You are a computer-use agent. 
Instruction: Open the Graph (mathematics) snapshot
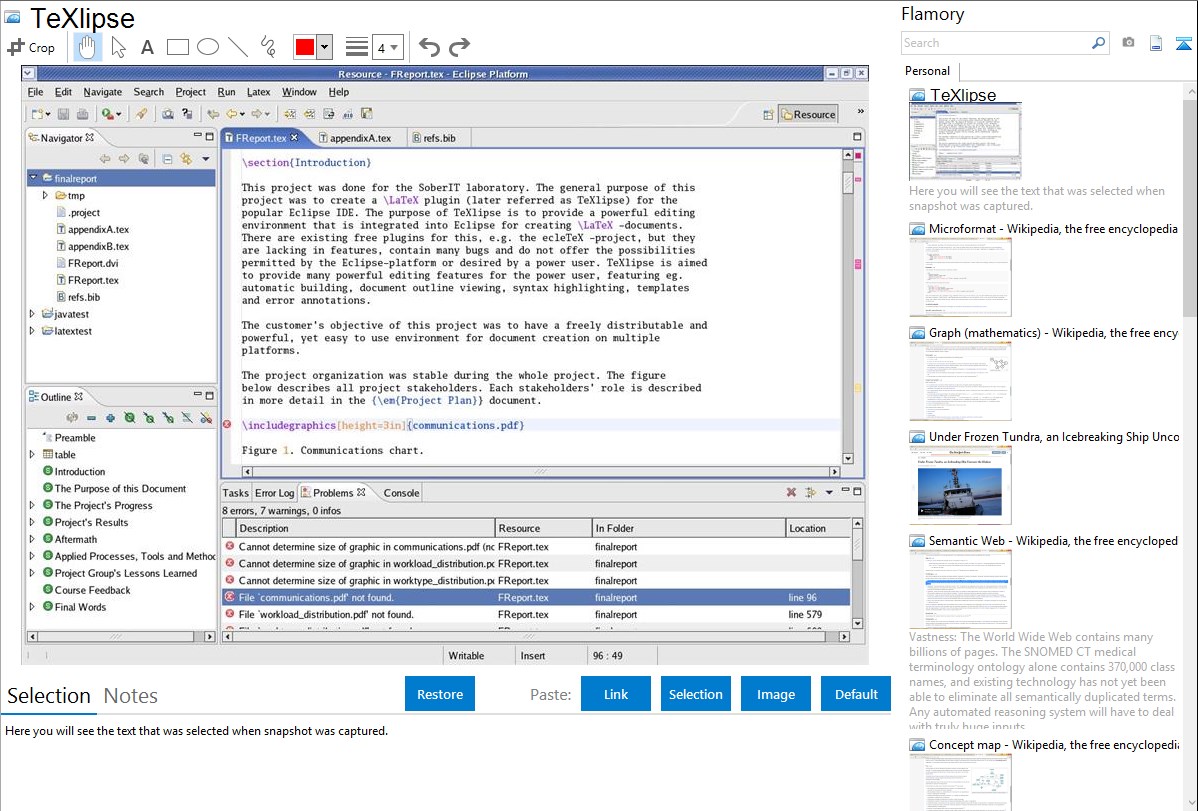click(960, 381)
